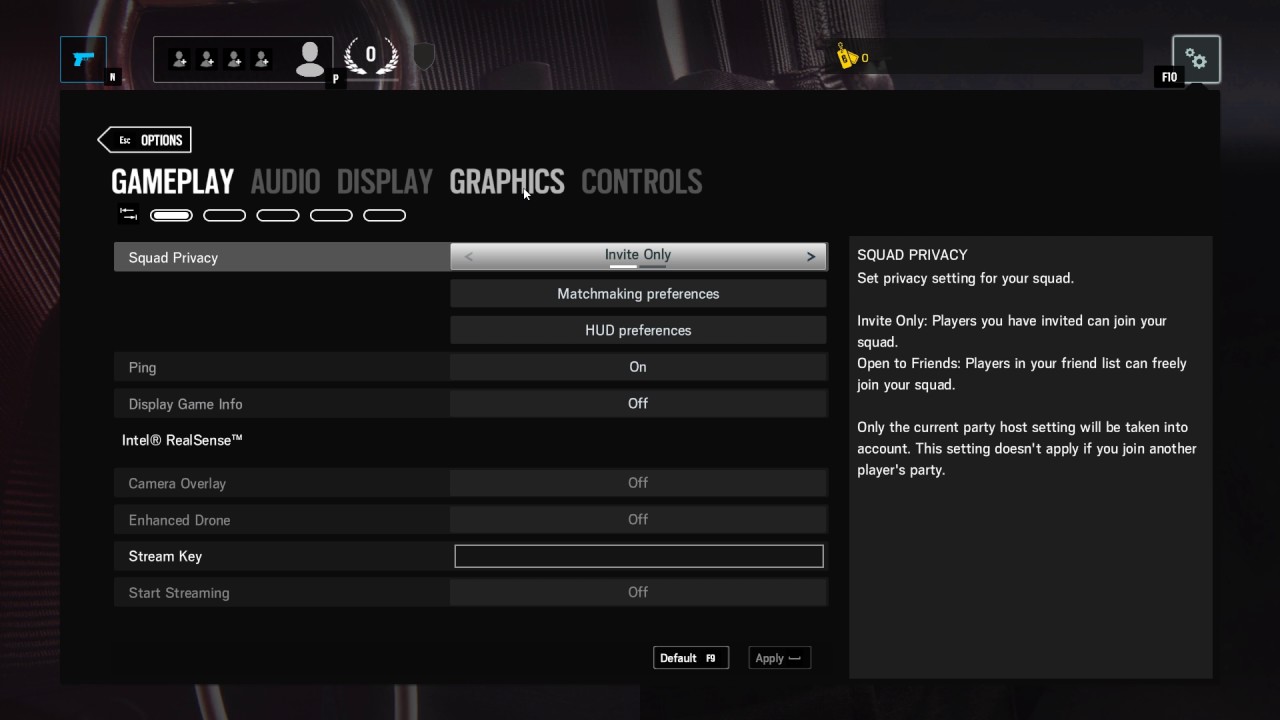Toggle the Enhanced Drone setting
The height and width of the screenshot is (720, 1280).
coord(638,520)
